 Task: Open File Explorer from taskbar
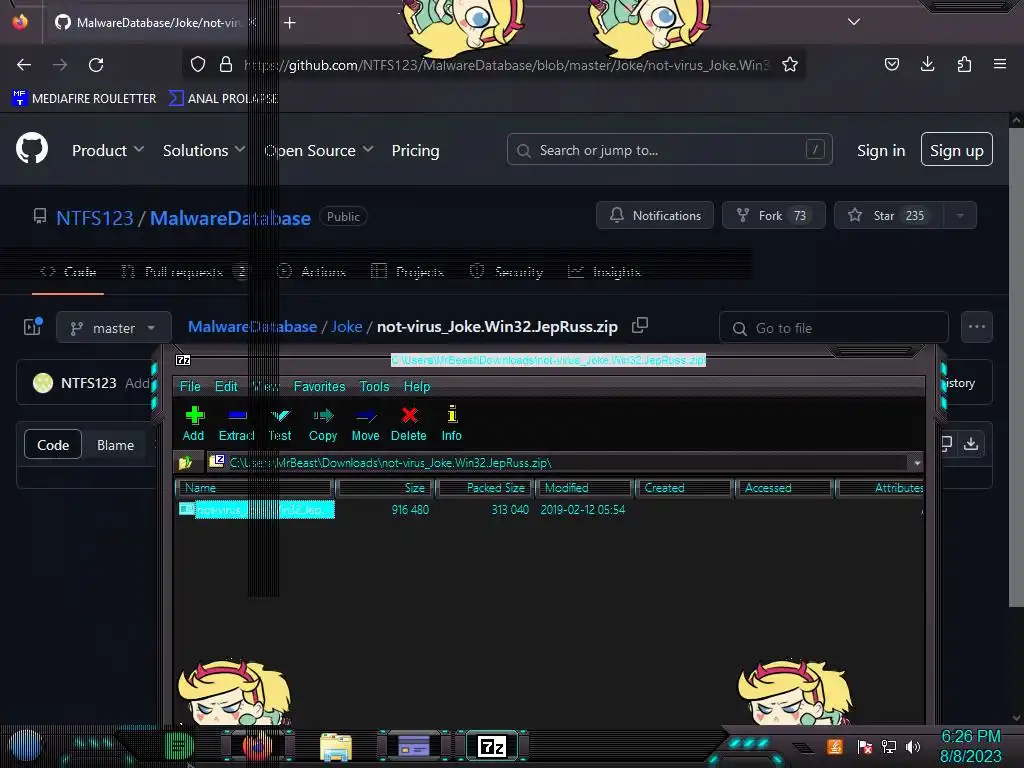coord(336,746)
